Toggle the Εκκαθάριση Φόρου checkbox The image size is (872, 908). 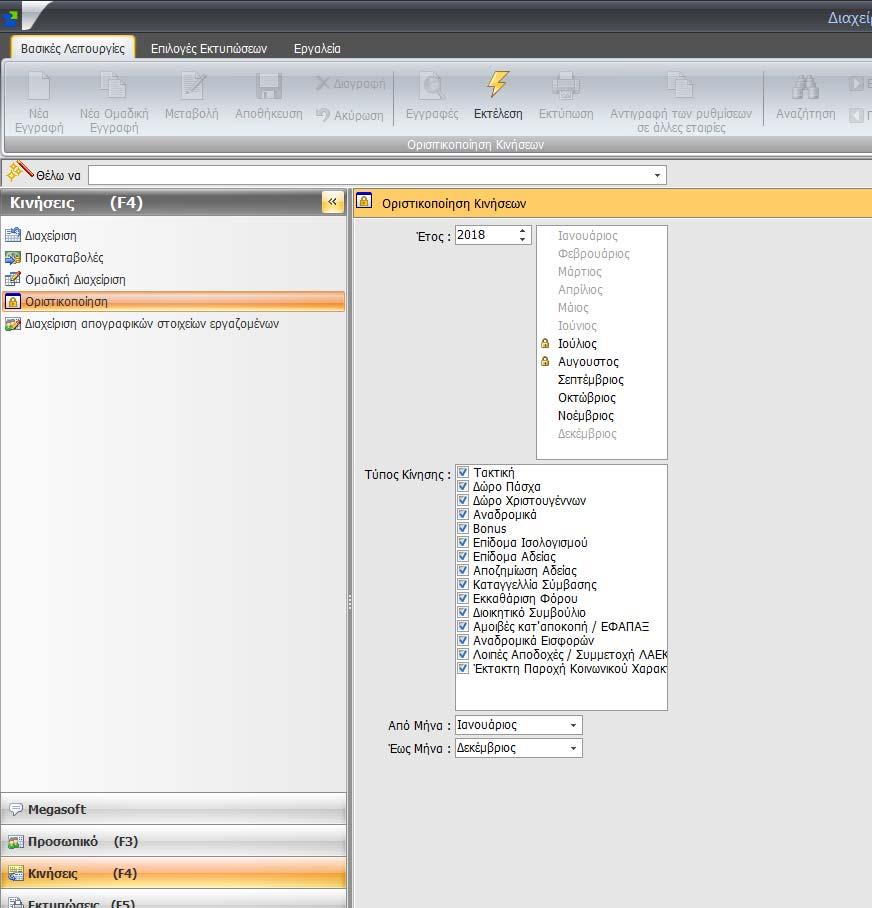(463, 598)
